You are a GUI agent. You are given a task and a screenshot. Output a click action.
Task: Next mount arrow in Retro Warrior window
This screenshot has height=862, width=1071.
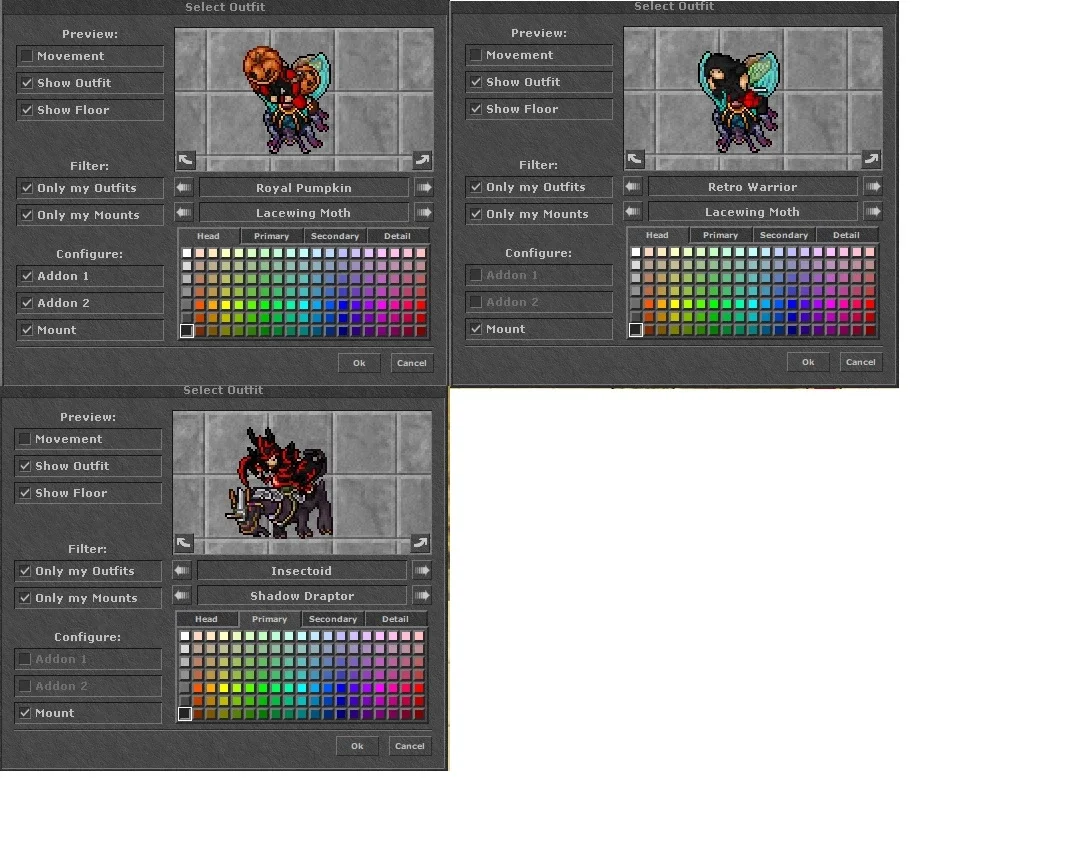click(x=872, y=211)
